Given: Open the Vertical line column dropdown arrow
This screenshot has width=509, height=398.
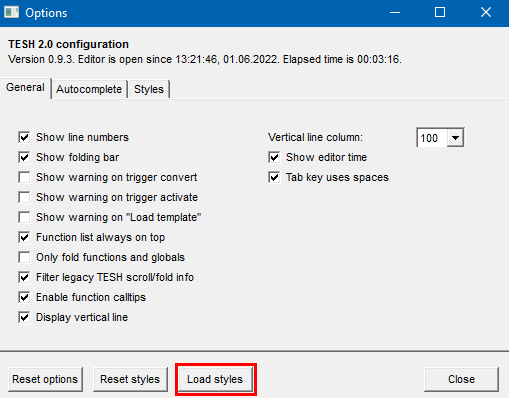Looking at the screenshot, I should [455, 137].
